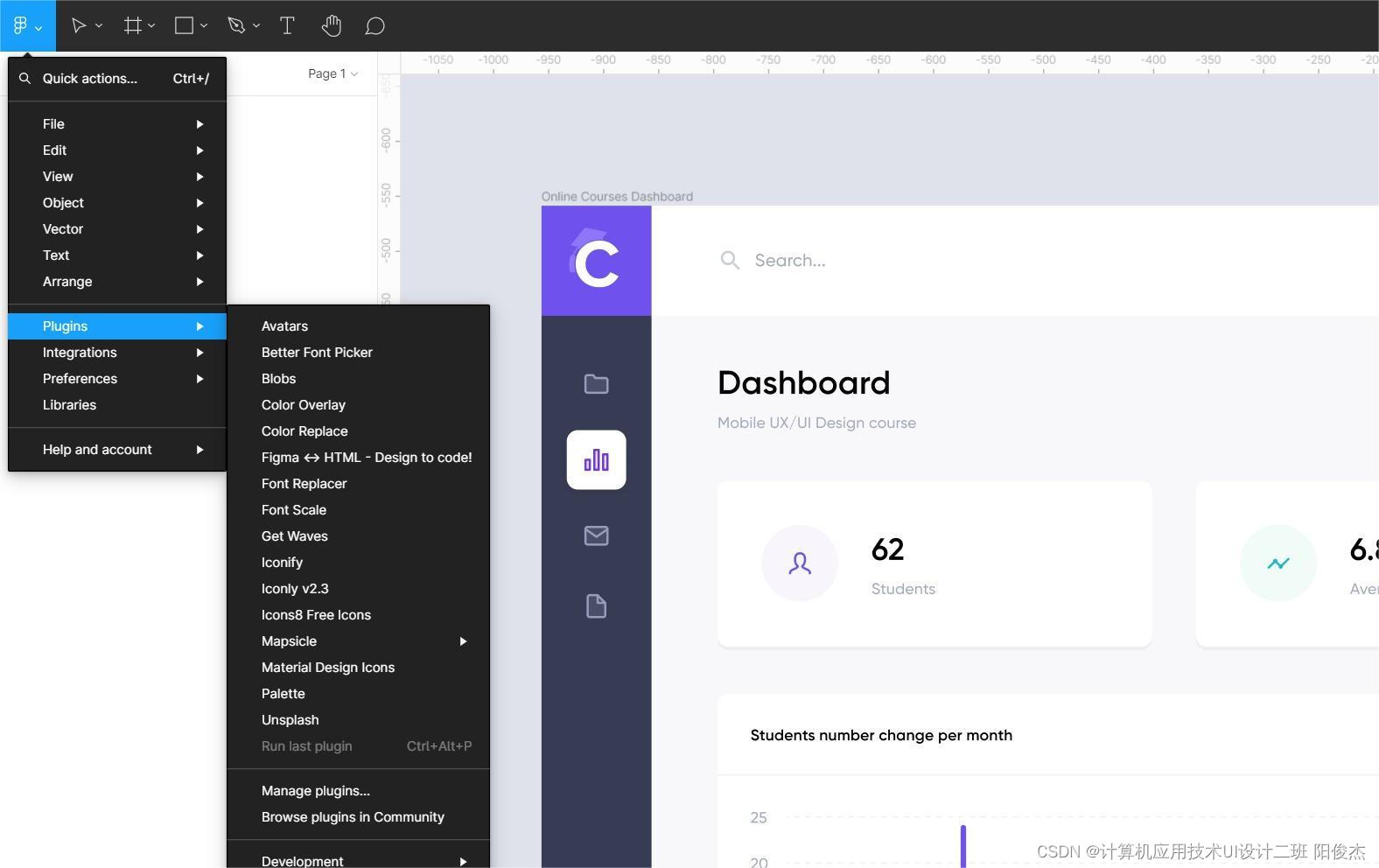
Task: Open the Integrations submenu
Action: point(117,353)
